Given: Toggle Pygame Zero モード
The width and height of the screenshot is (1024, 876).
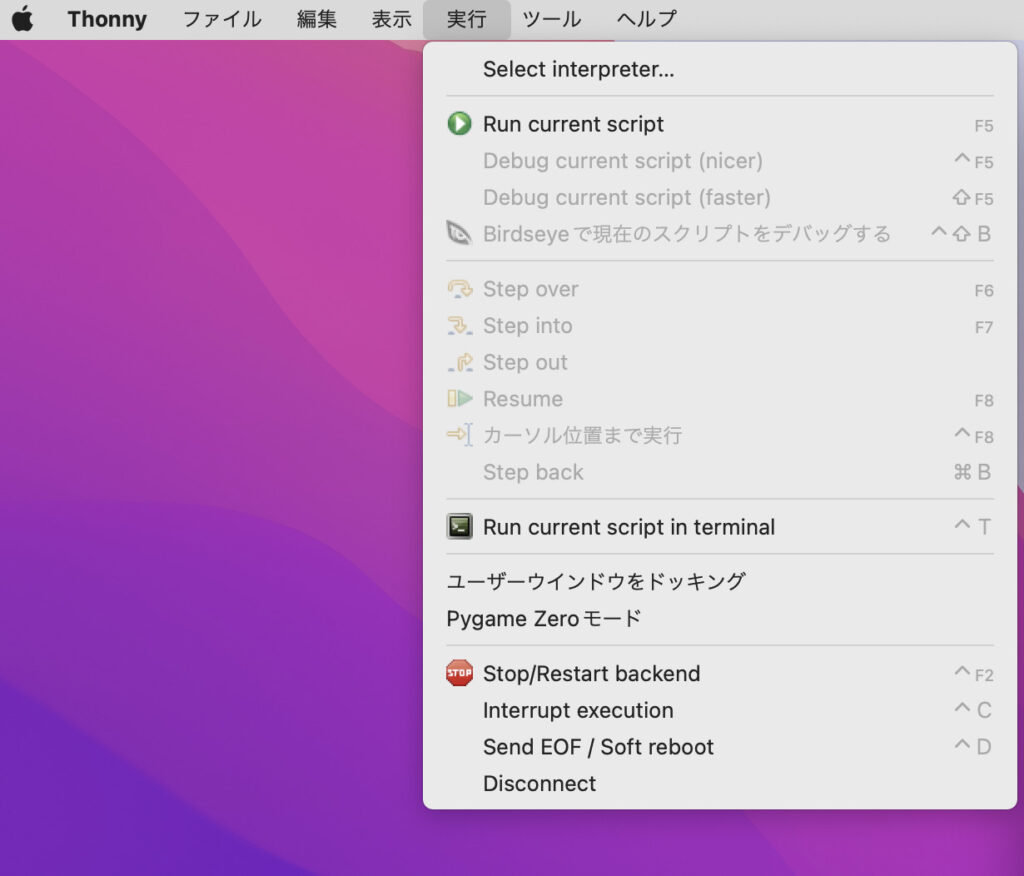Looking at the screenshot, I should (x=720, y=618).
